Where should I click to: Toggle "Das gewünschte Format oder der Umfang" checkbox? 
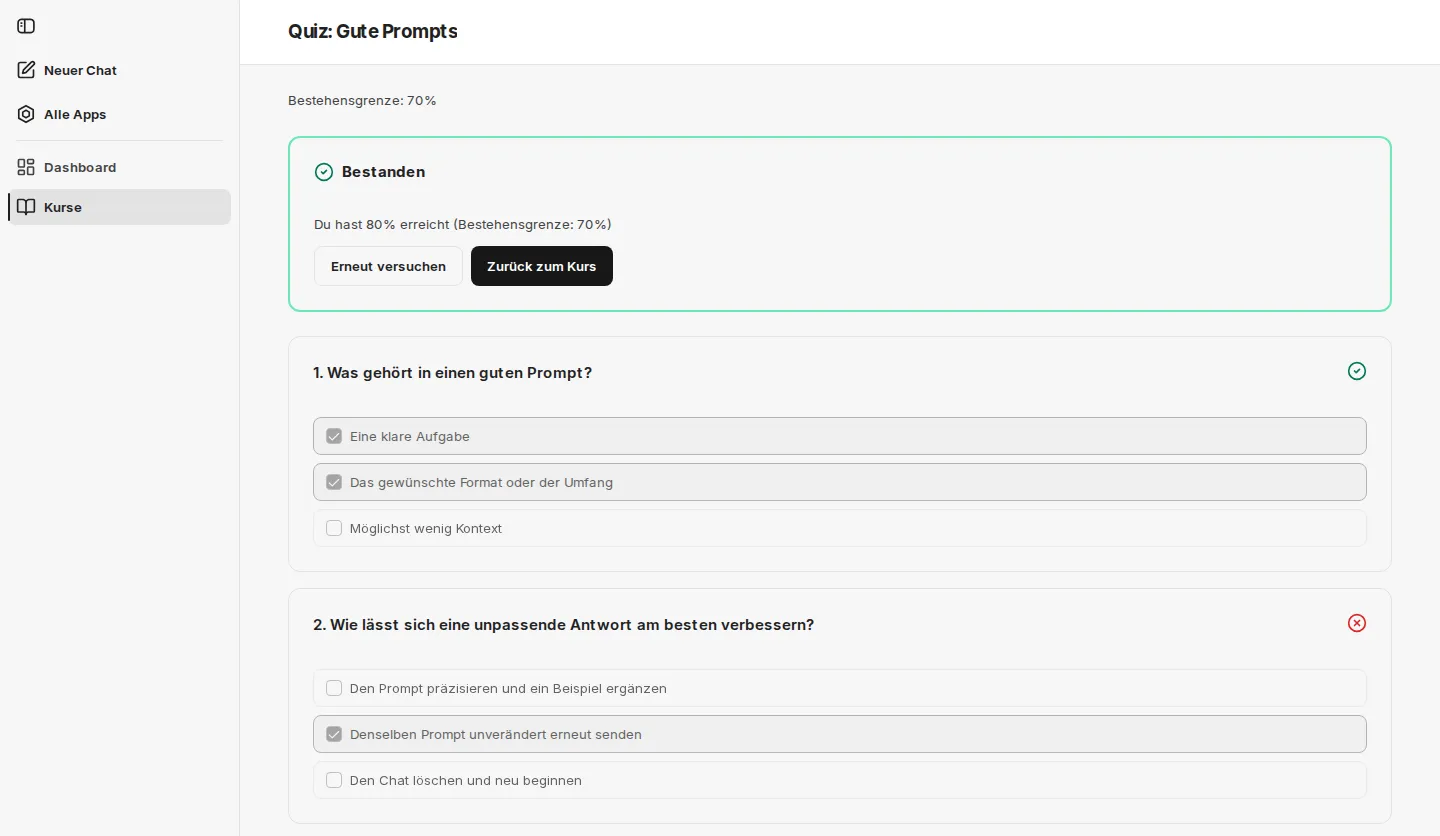point(334,482)
